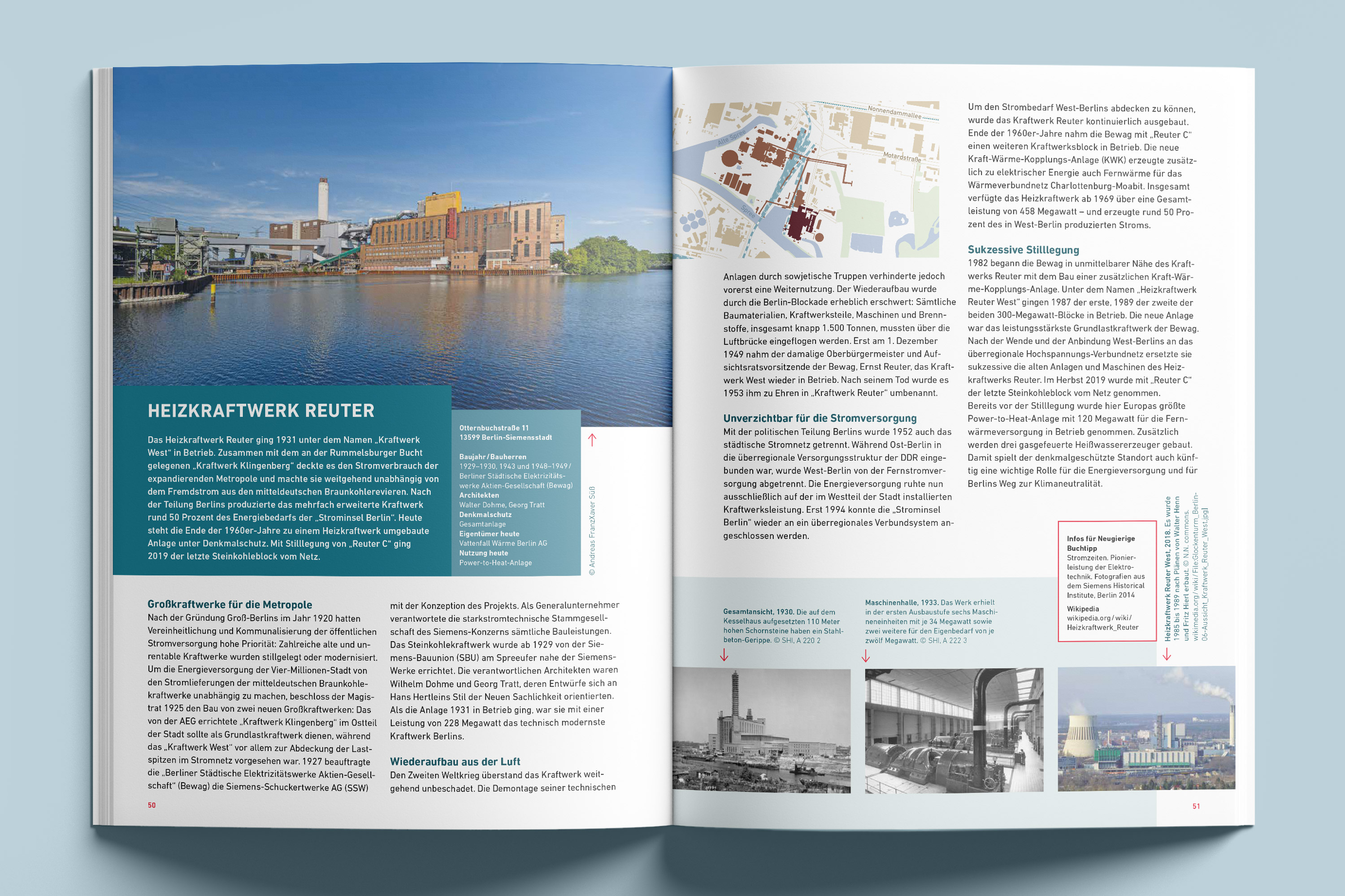Click page number 50 at bottom left
Image resolution: width=1345 pixels, height=896 pixels.
click(x=151, y=804)
